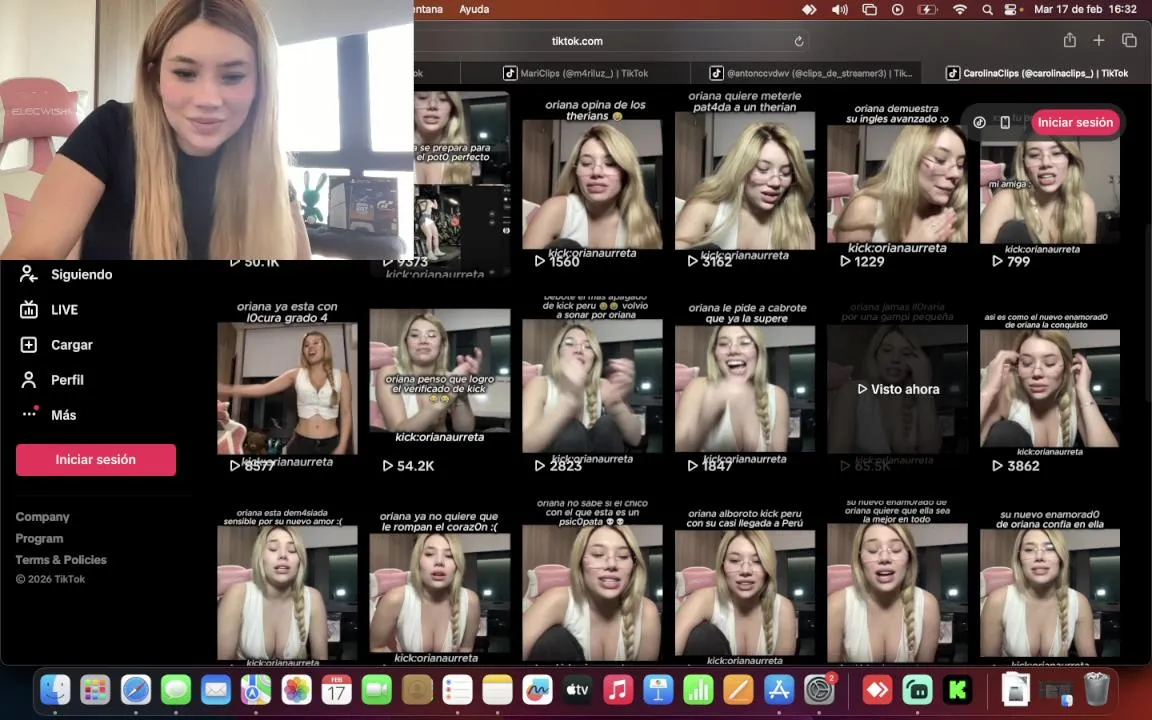Open Freeform from the Dock
This screenshot has width=1152, height=720.
537,691
